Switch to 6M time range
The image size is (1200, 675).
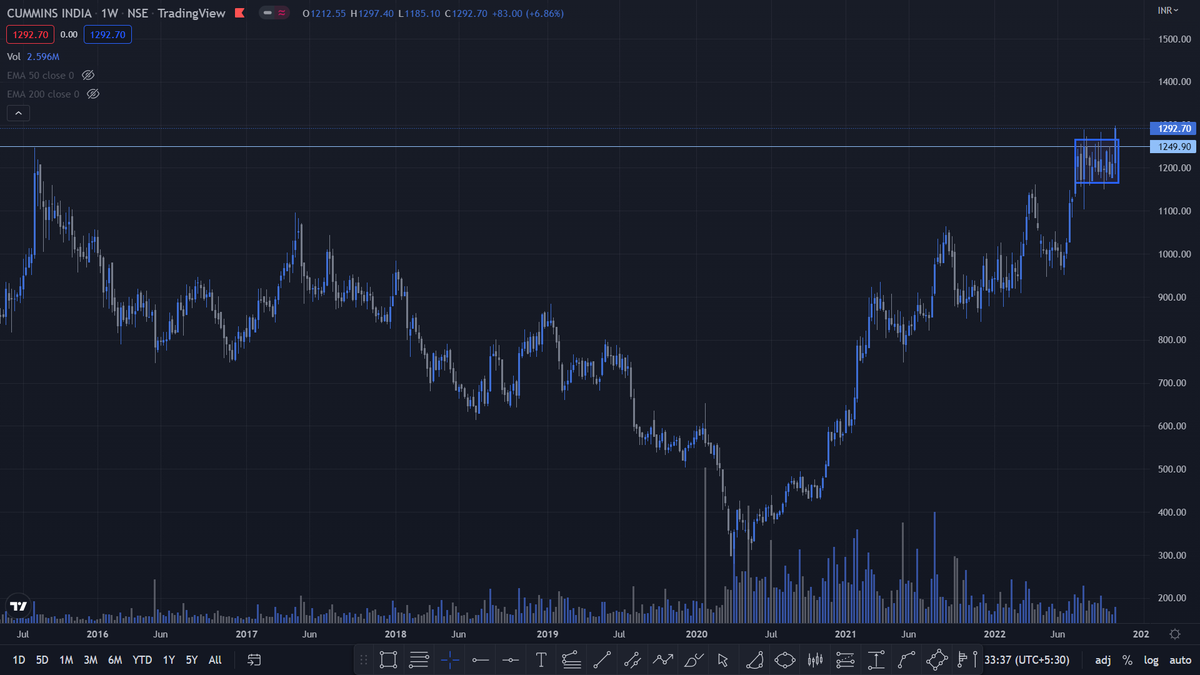coord(115,660)
